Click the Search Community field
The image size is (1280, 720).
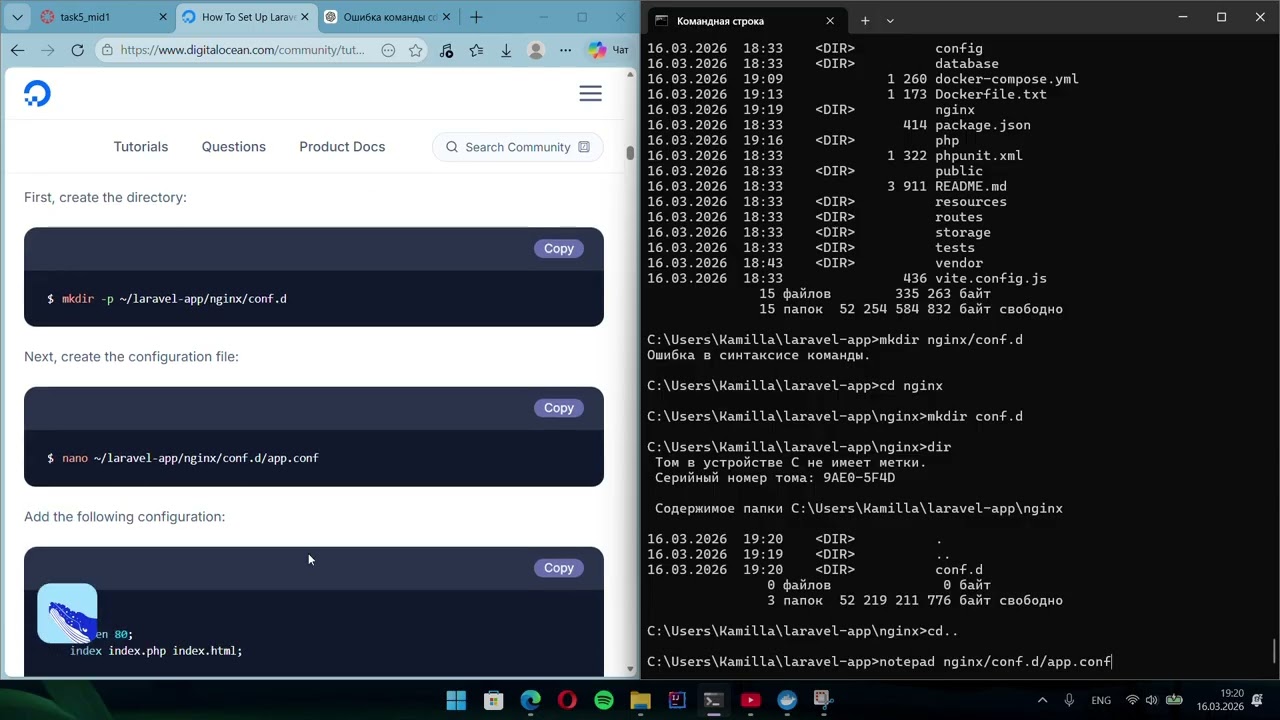pyautogui.click(x=518, y=147)
